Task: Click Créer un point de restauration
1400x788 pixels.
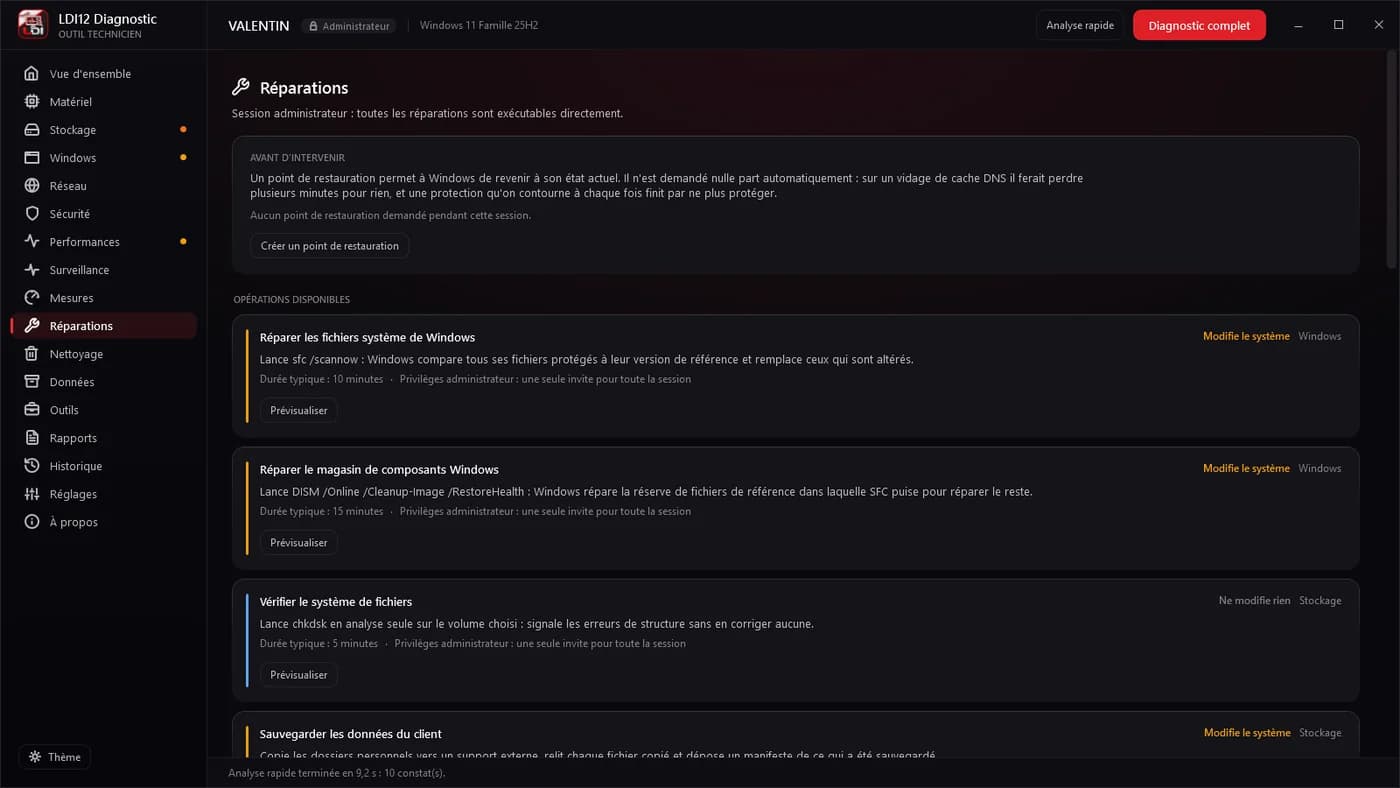Action: pyautogui.click(x=330, y=246)
